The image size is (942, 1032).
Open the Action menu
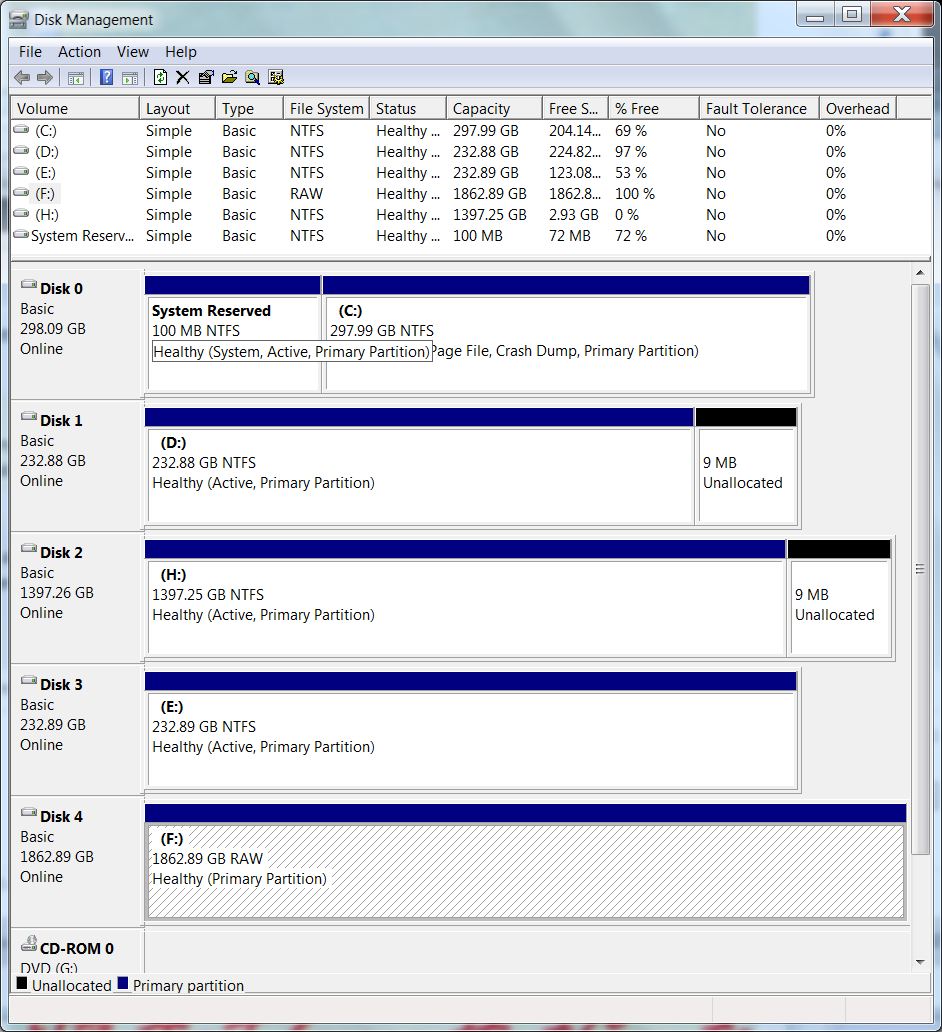(79, 52)
